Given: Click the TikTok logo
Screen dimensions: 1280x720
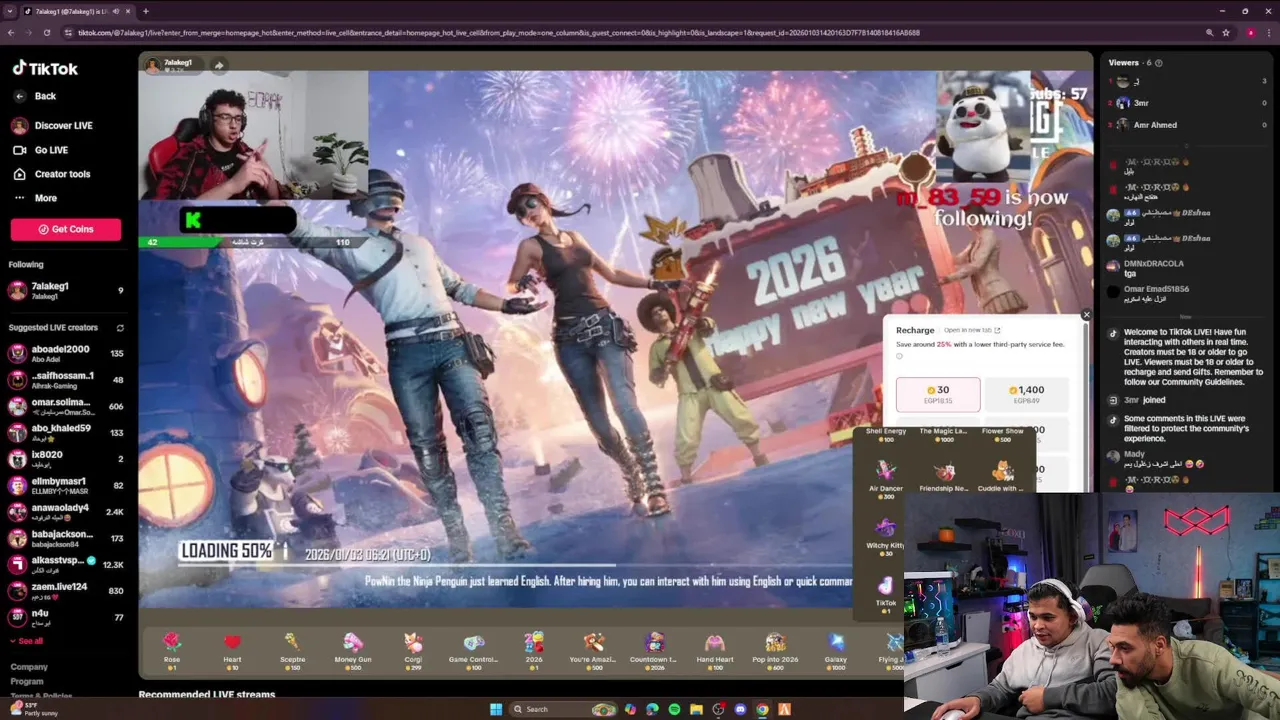Looking at the screenshot, I should 45,68.
